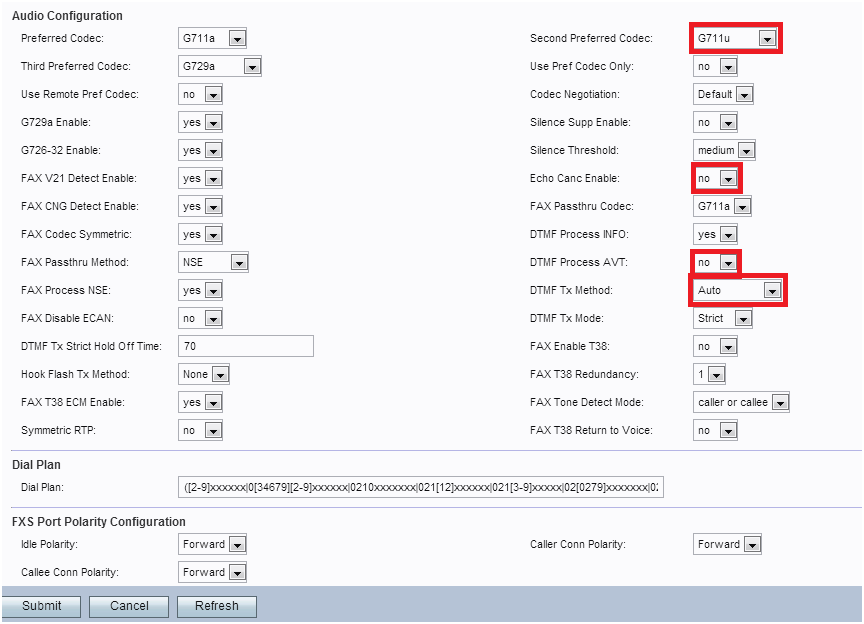Viewport: 864px width, 624px height.
Task: Click the Cancel button
Action: tap(129, 606)
